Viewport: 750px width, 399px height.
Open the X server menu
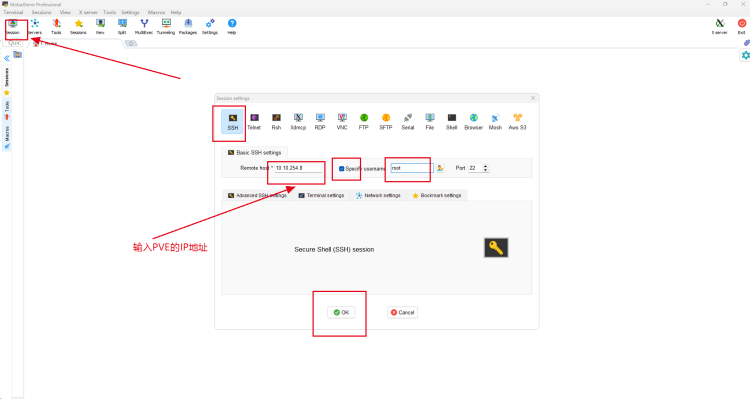(88, 12)
